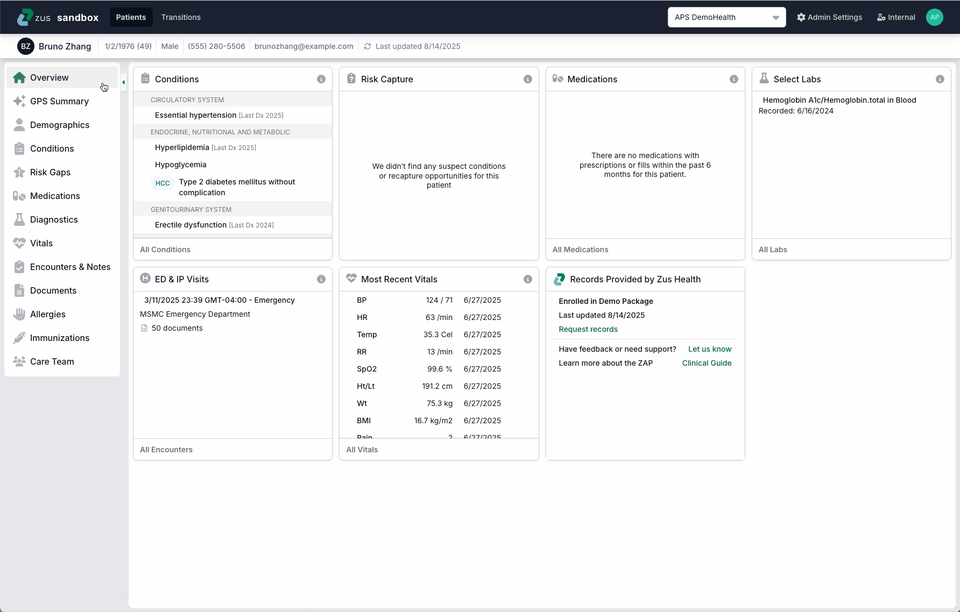Open the APS DemoHealth dropdown

[x=727, y=17]
